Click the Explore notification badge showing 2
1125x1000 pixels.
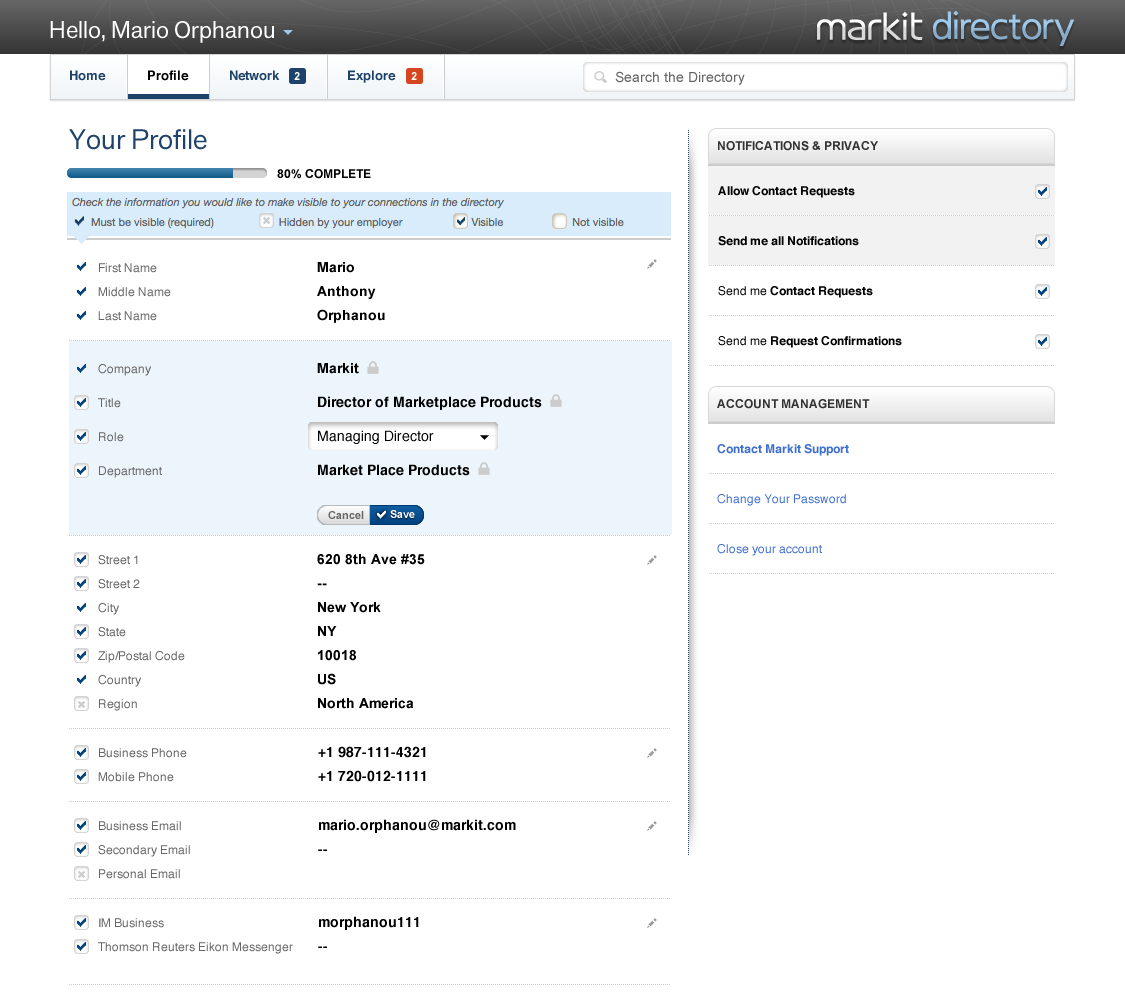[414, 76]
